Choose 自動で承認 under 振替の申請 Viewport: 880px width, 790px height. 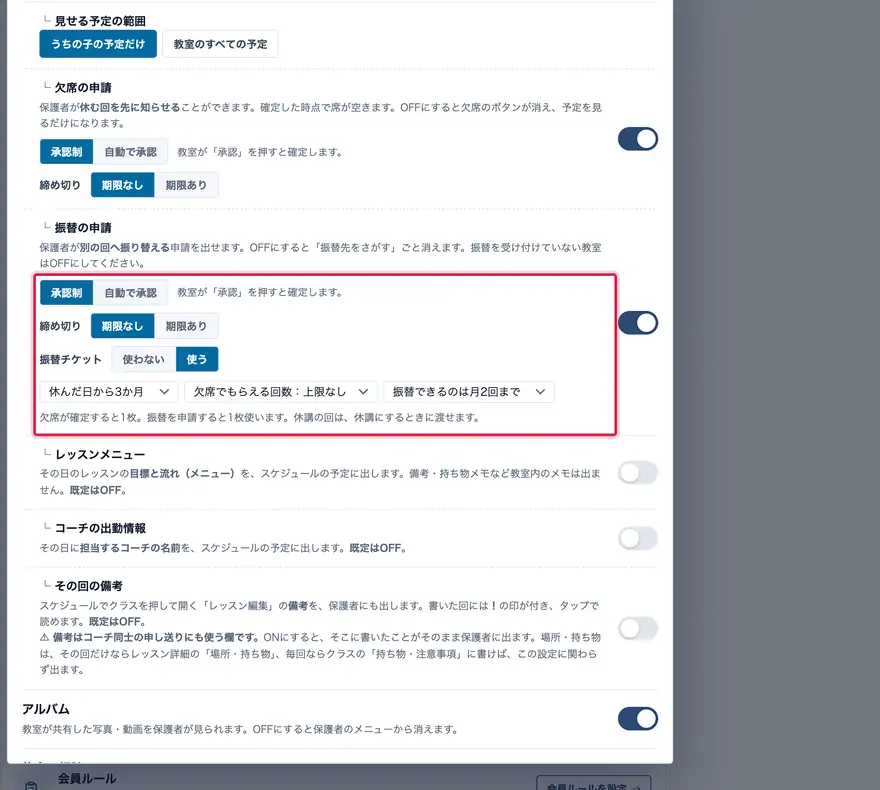pos(130,292)
